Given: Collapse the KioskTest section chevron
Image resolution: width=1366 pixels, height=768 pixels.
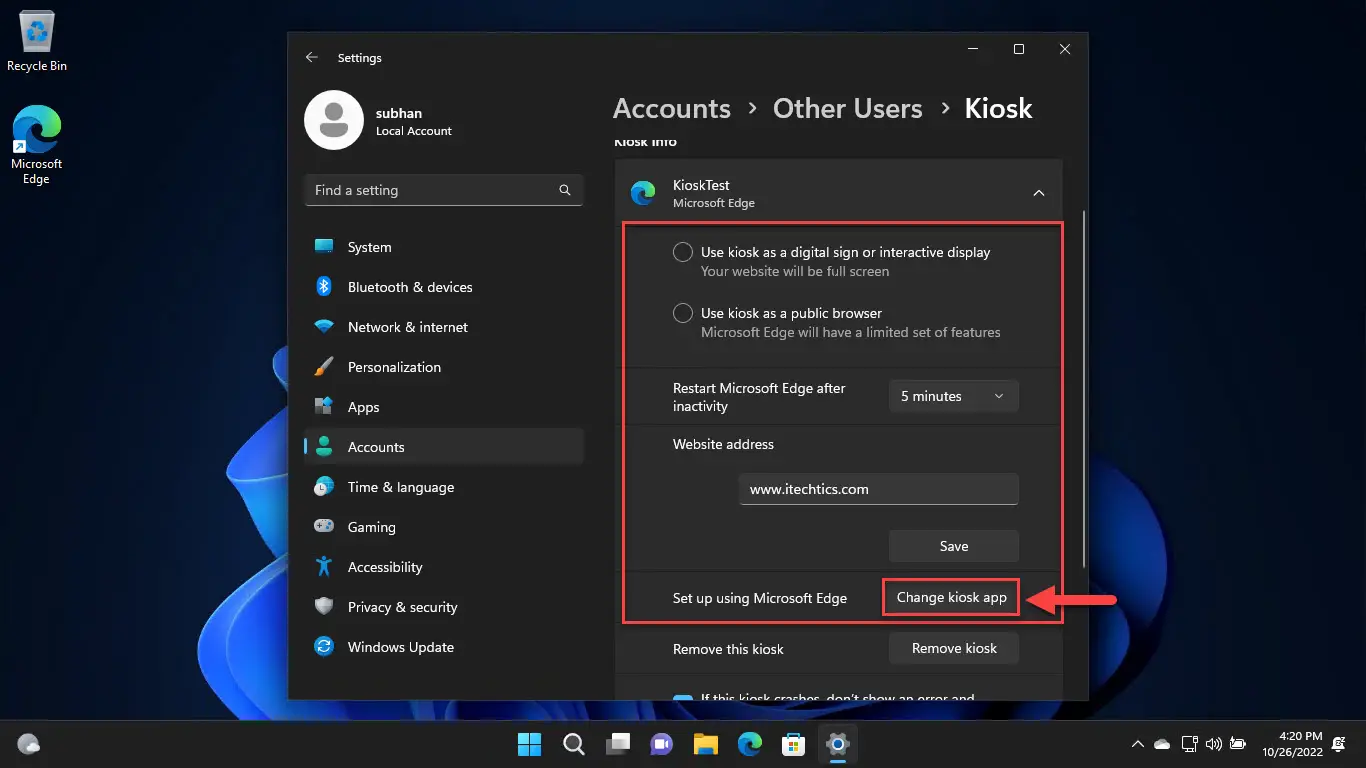Looking at the screenshot, I should [1039, 193].
